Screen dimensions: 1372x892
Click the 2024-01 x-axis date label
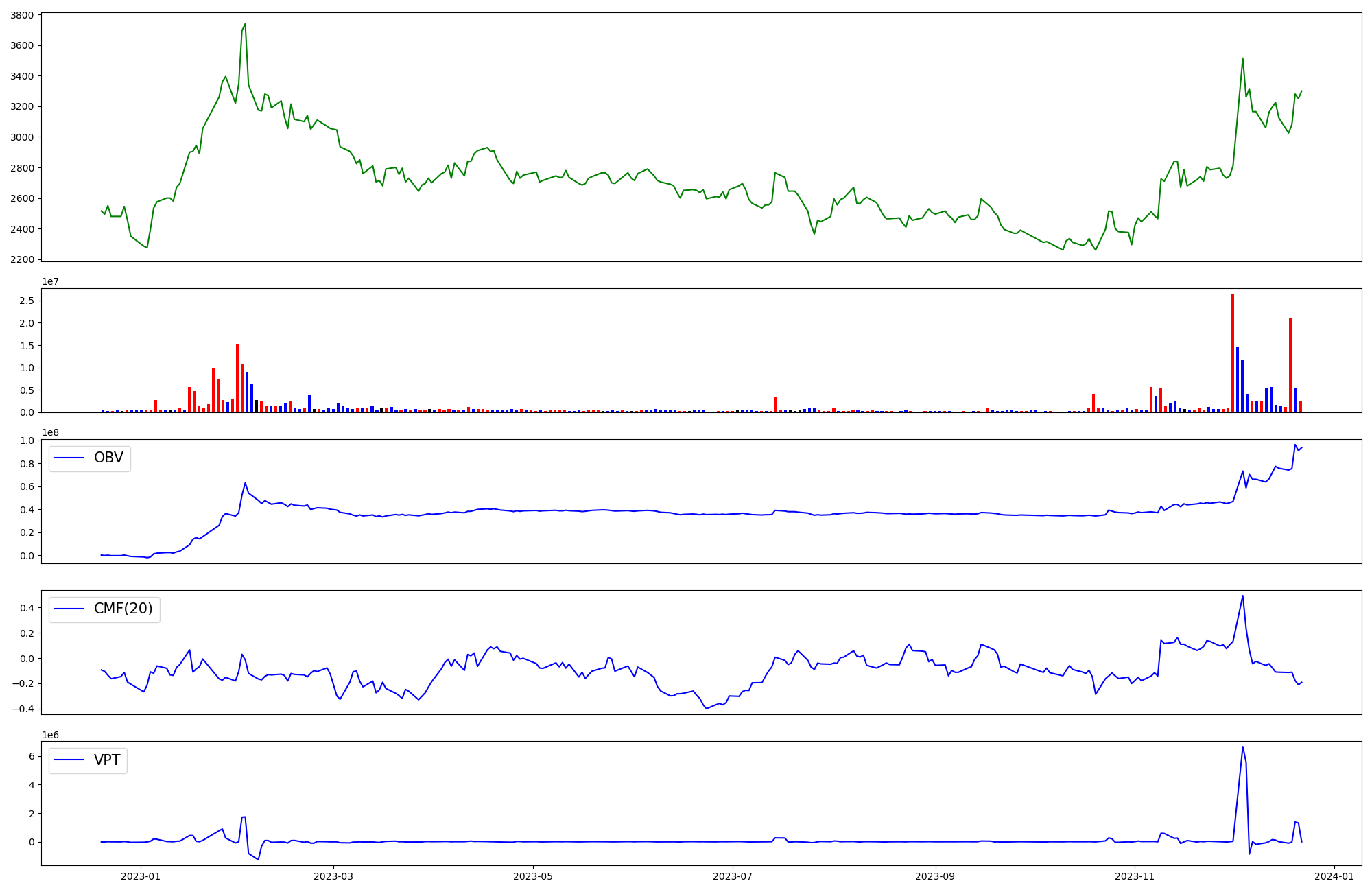point(1334,876)
